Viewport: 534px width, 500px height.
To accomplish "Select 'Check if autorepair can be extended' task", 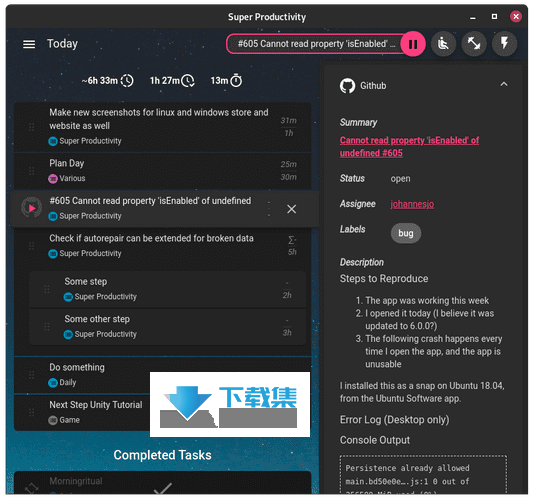I will pyautogui.click(x=162, y=246).
